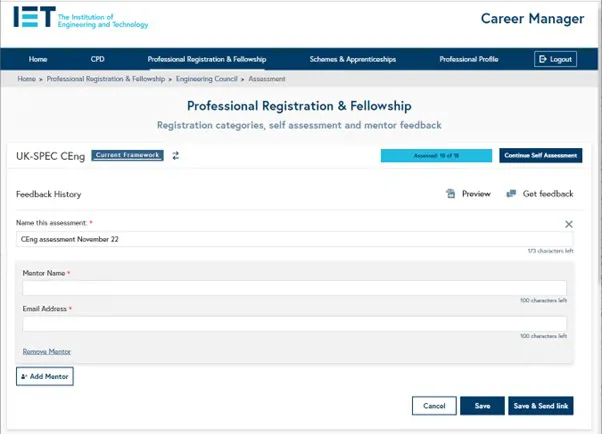This screenshot has width=602, height=434.
Task: Click the Assessed progress bar
Action: [436, 156]
